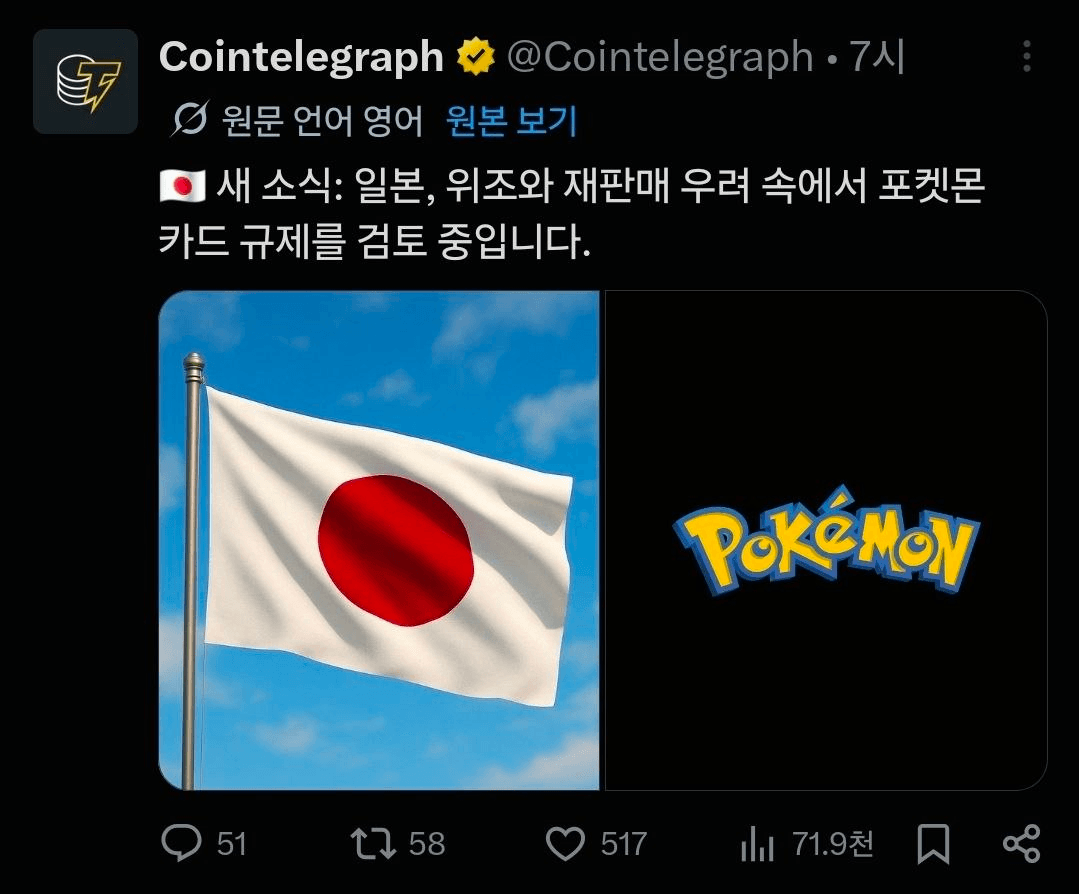
Task: Click the gold verified badge
Action: click(476, 57)
